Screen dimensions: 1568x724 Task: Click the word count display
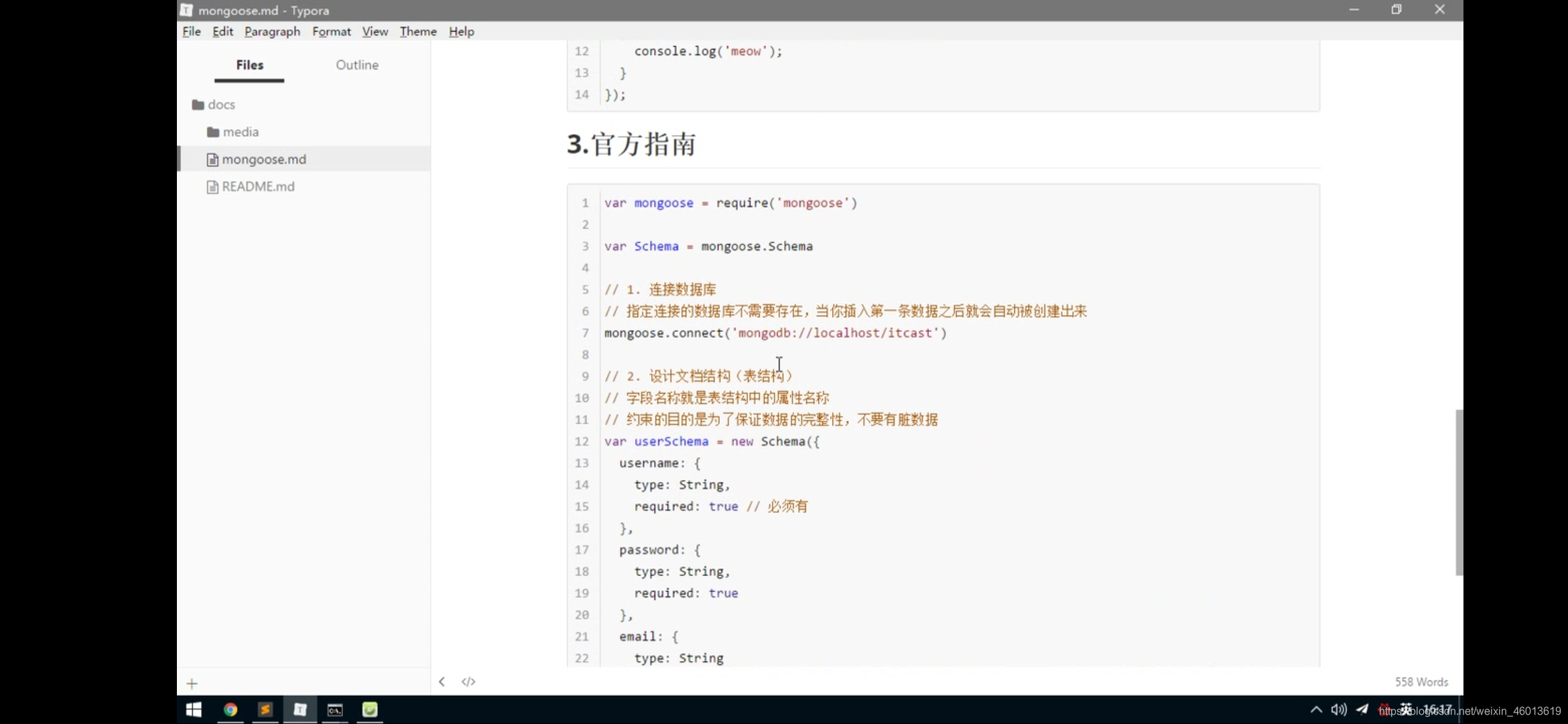click(x=1421, y=681)
